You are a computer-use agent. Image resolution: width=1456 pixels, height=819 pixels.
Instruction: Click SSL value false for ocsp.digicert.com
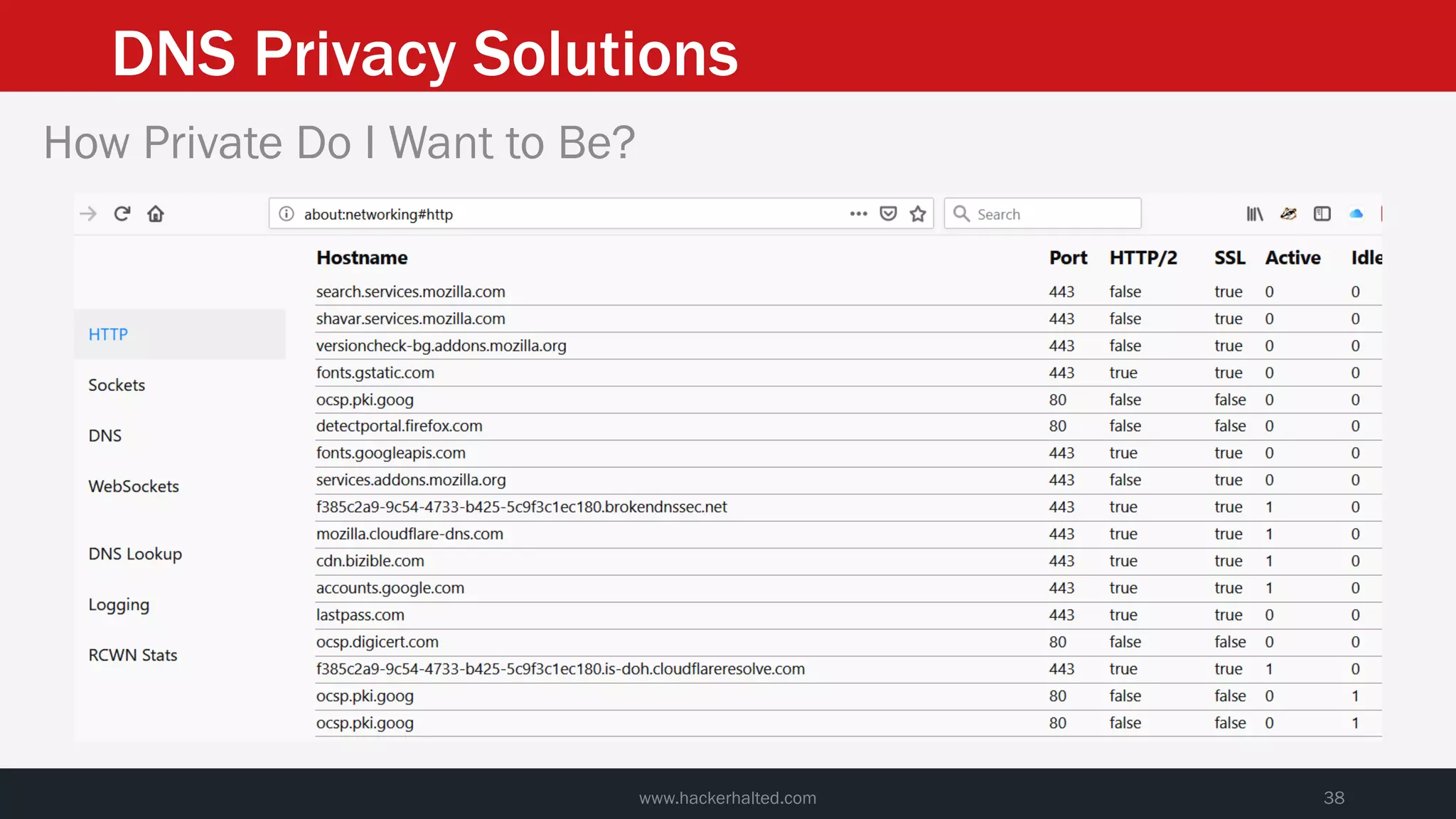click(1230, 642)
